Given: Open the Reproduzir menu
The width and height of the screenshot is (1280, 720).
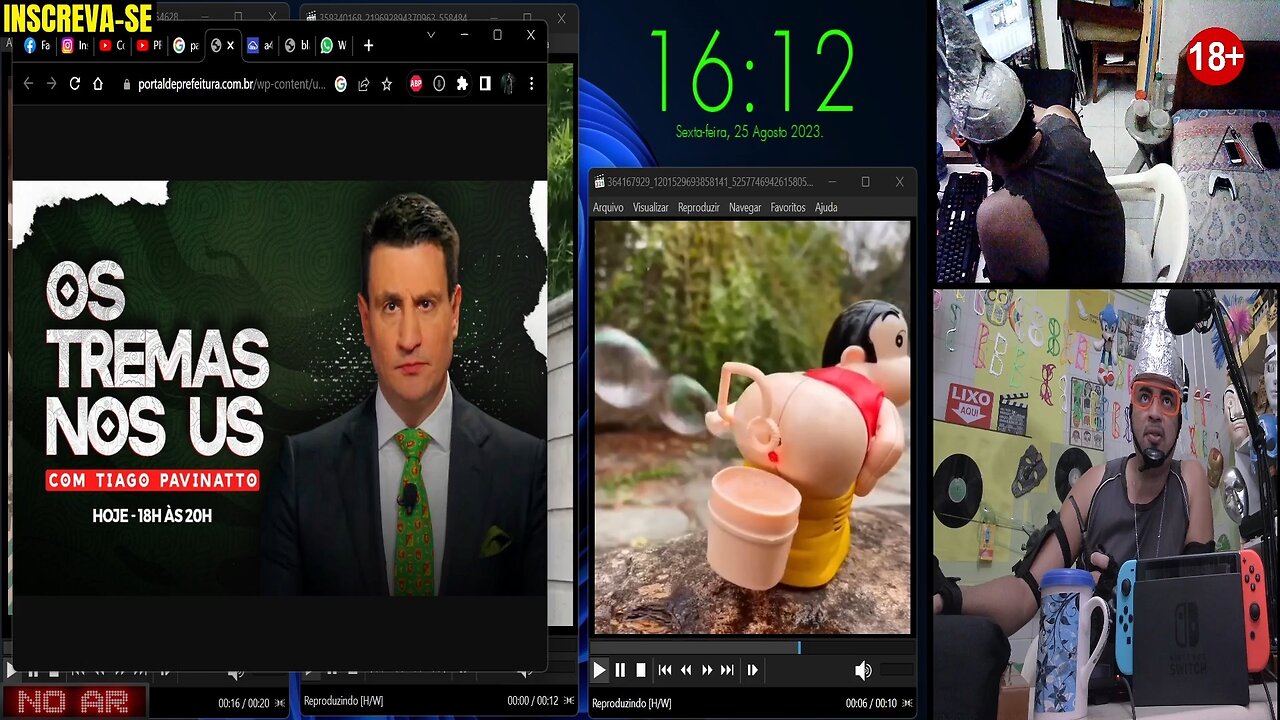Looking at the screenshot, I should click(699, 207).
